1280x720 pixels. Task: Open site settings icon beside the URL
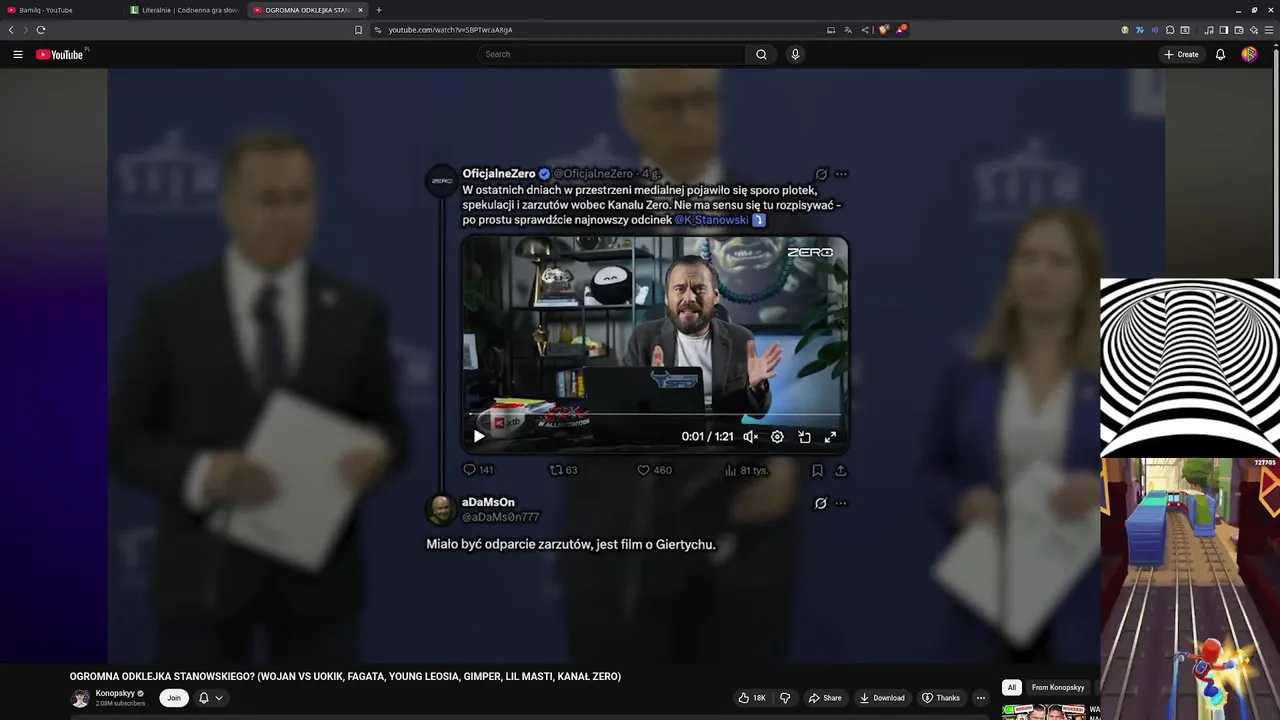(378, 30)
